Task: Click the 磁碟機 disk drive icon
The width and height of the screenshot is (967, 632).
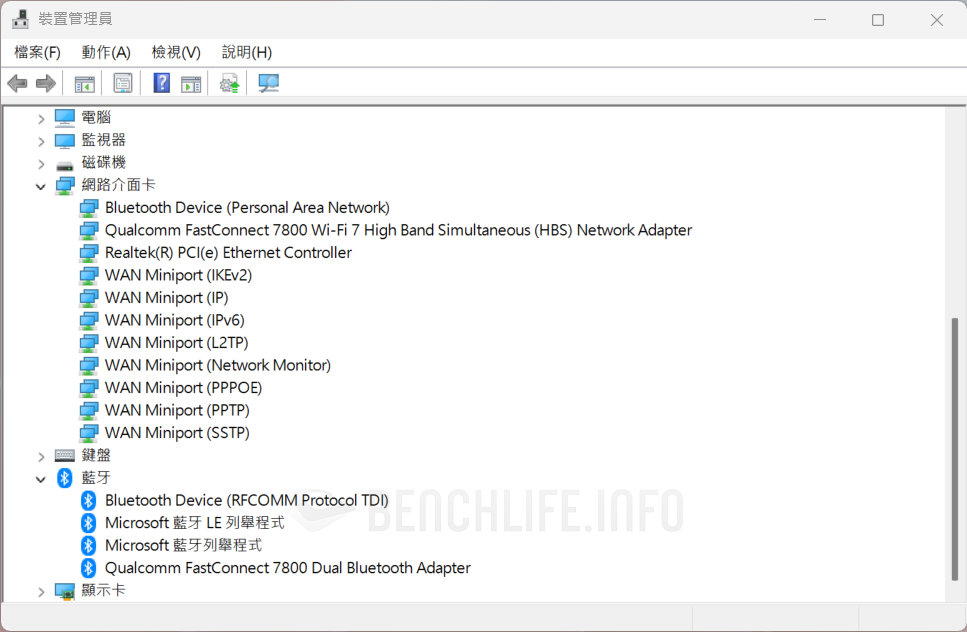Action: pyautogui.click(x=64, y=165)
